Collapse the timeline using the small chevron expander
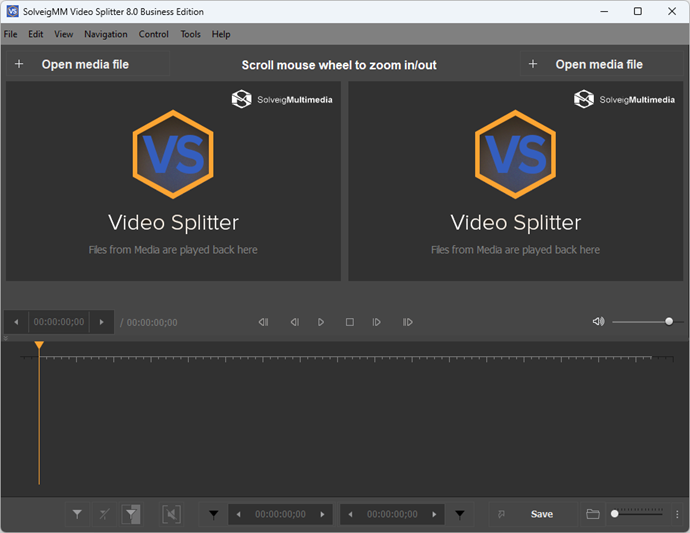The width and height of the screenshot is (690, 533). coord(6,338)
